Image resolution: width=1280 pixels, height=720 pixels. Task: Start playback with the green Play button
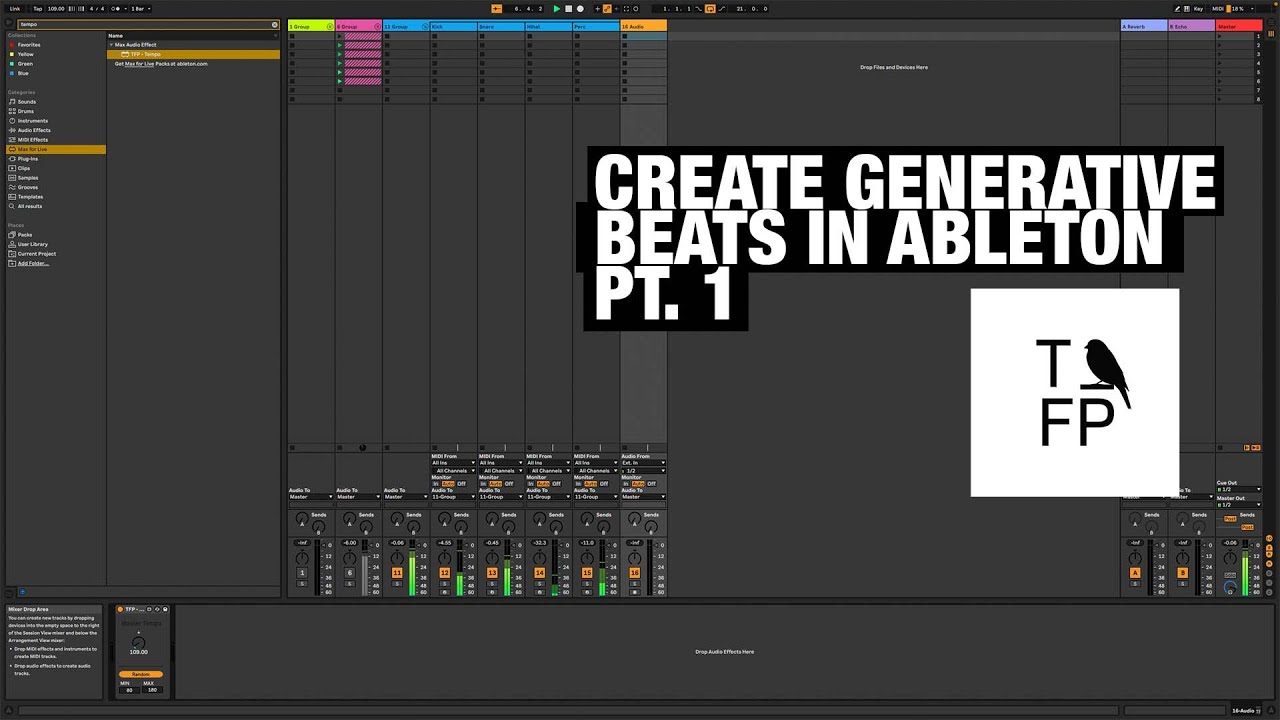coord(557,8)
